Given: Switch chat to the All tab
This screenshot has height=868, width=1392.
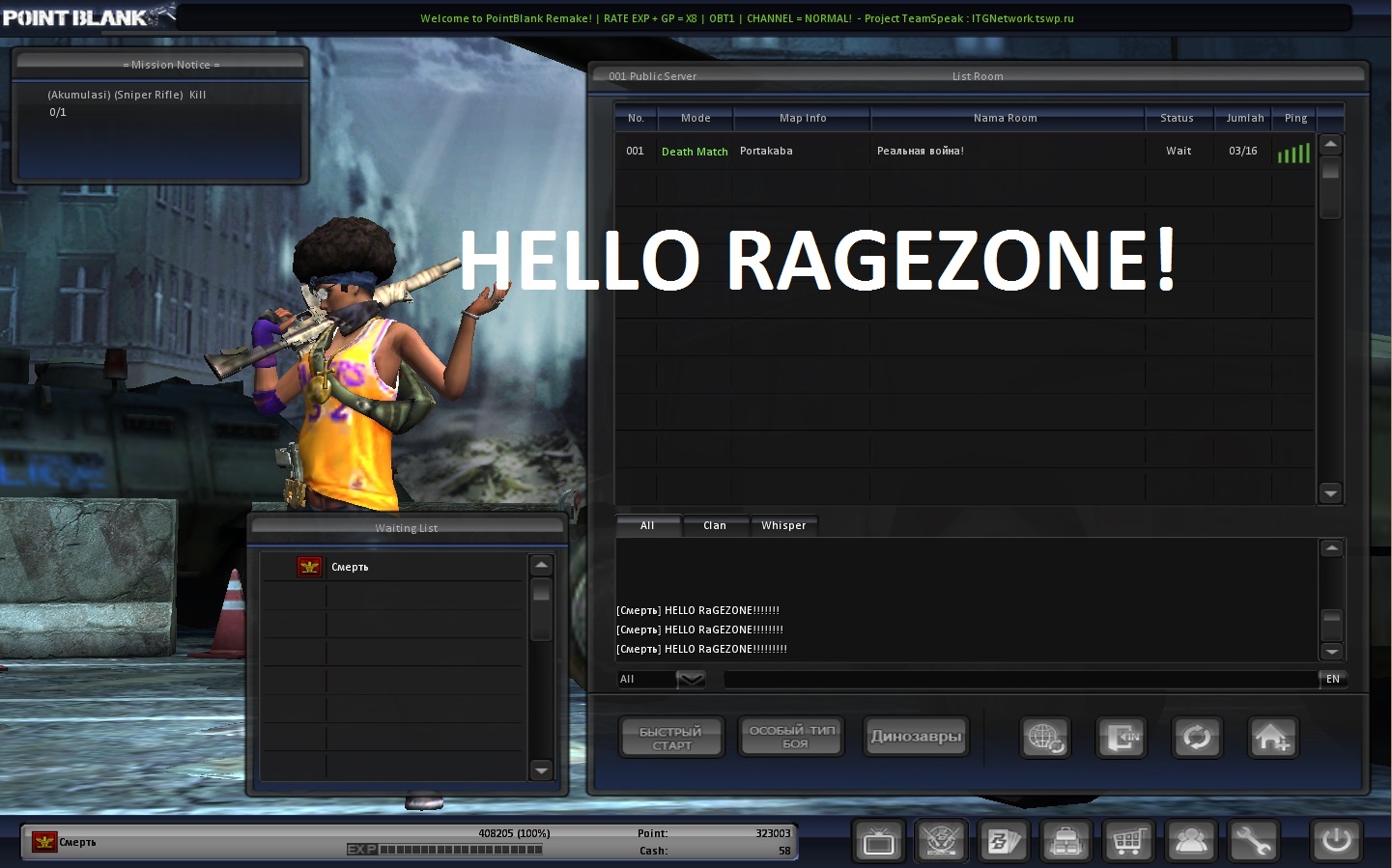Looking at the screenshot, I should pos(647,525).
